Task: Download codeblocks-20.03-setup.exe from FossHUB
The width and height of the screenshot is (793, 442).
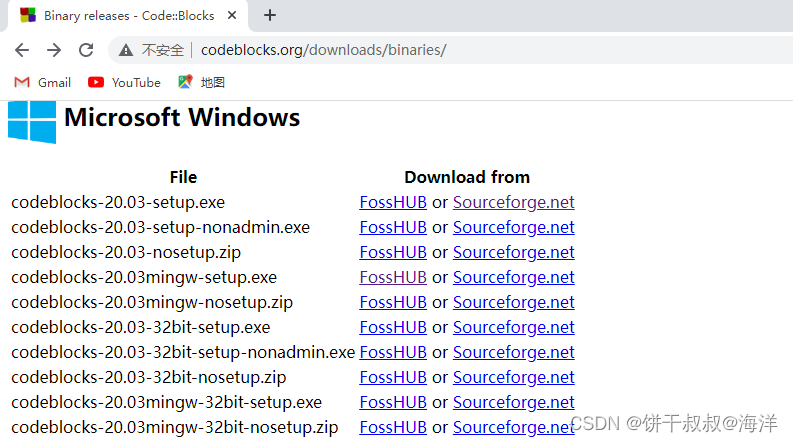Action: click(x=393, y=202)
